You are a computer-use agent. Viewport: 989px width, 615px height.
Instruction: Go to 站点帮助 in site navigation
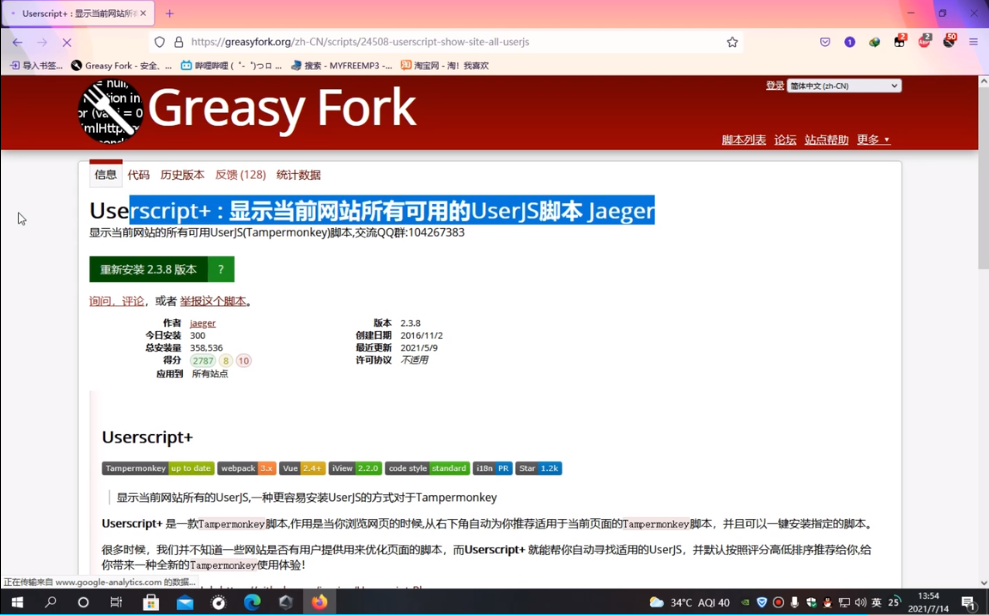826,140
